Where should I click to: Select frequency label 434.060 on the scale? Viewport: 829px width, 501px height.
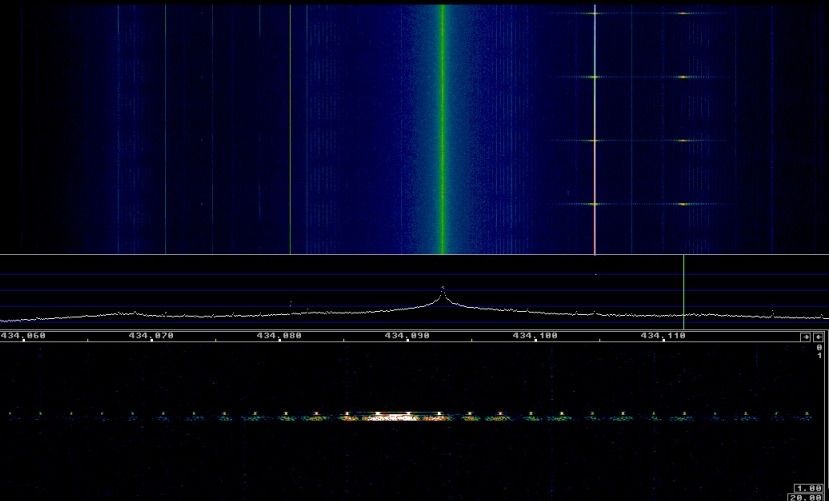coord(23,336)
